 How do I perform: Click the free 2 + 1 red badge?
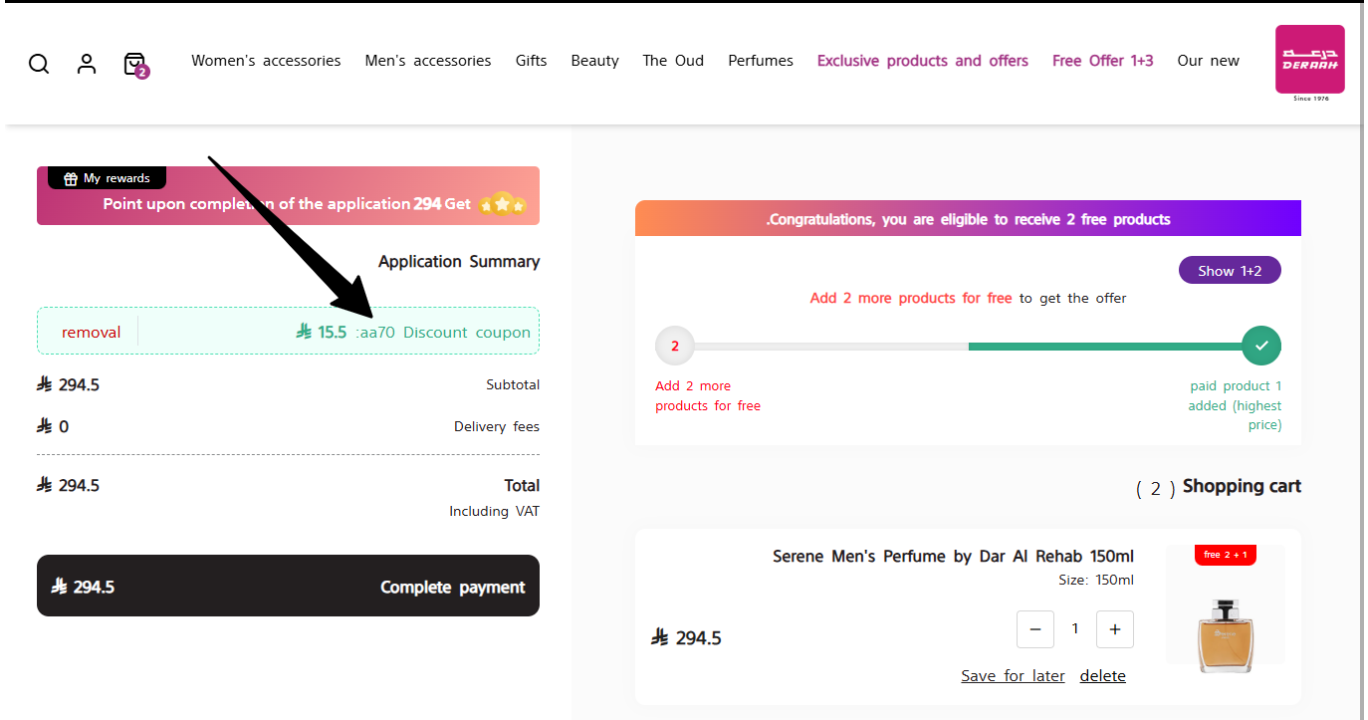pos(1225,554)
